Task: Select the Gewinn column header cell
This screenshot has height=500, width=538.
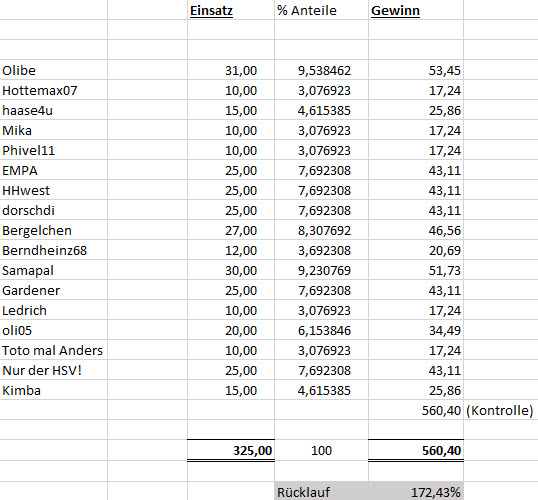Action: tap(416, 10)
